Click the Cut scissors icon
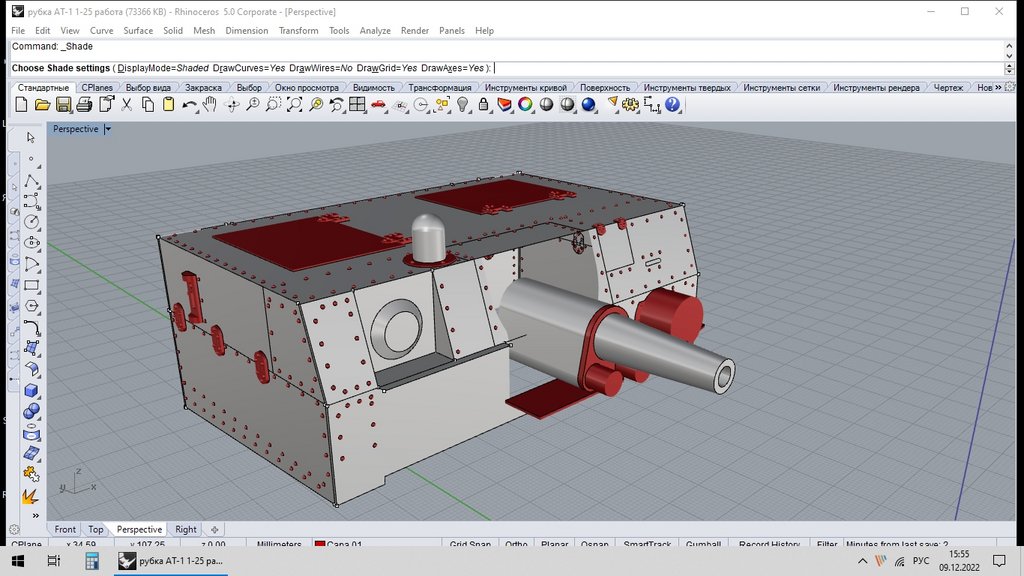The height and width of the screenshot is (576, 1024). tap(127, 104)
